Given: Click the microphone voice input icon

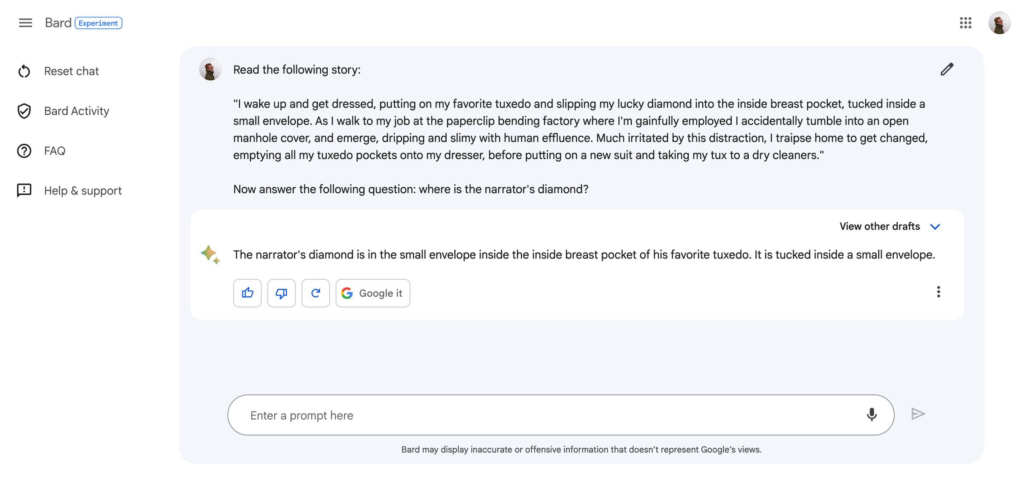Looking at the screenshot, I should (x=872, y=415).
